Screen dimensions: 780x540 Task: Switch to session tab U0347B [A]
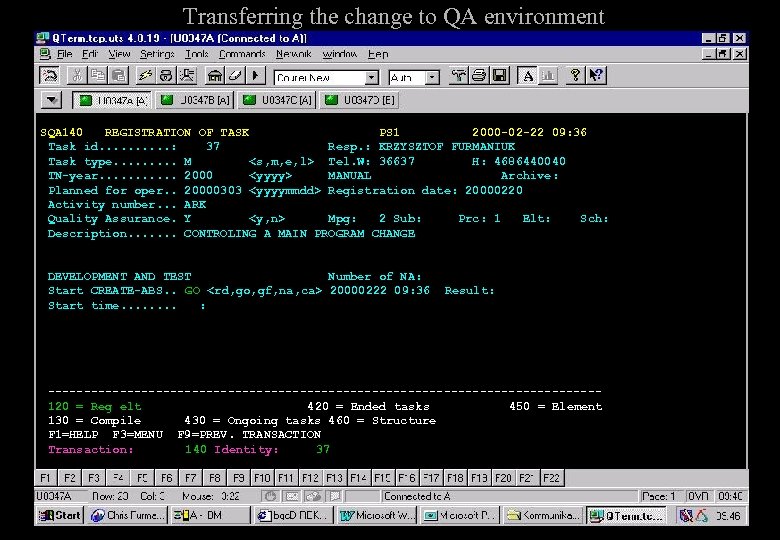[195, 100]
